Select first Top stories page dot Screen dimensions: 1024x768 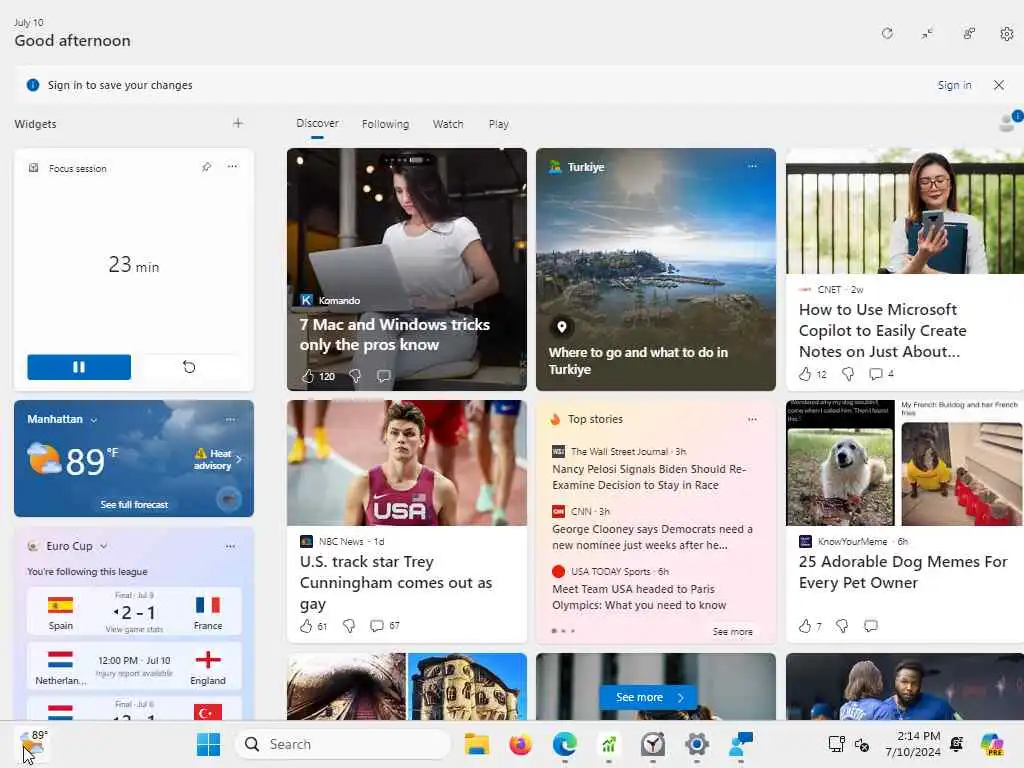point(554,631)
